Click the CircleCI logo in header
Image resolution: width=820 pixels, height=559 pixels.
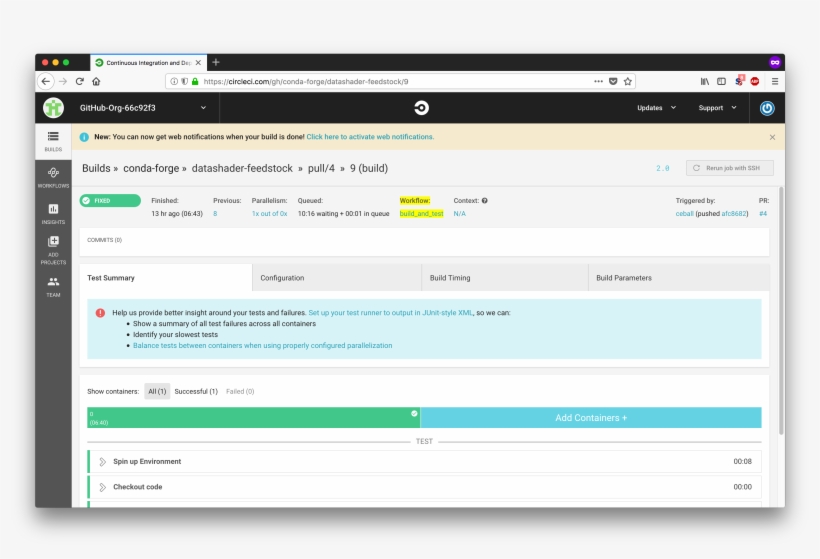pyautogui.click(x=421, y=108)
